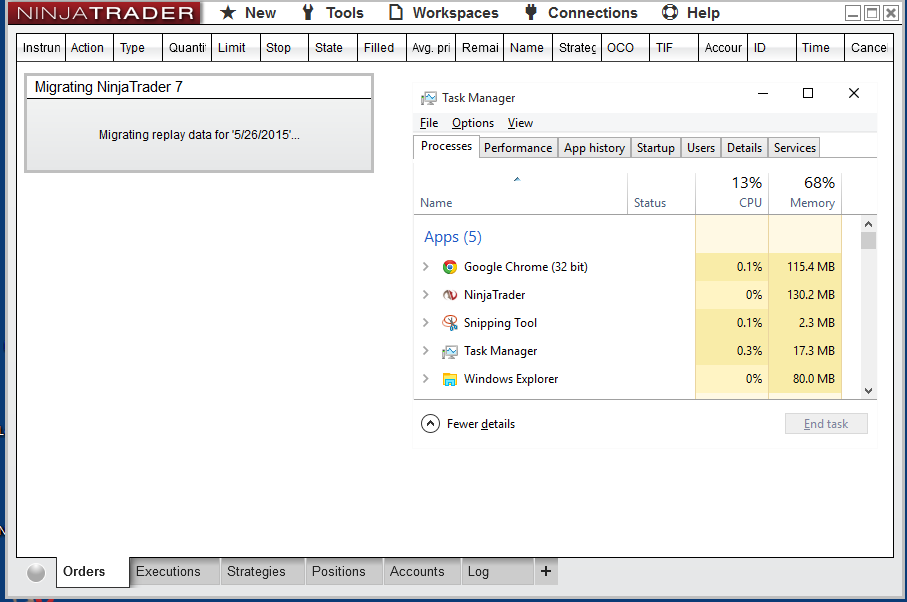Switch to the Services tab

coord(794,148)
